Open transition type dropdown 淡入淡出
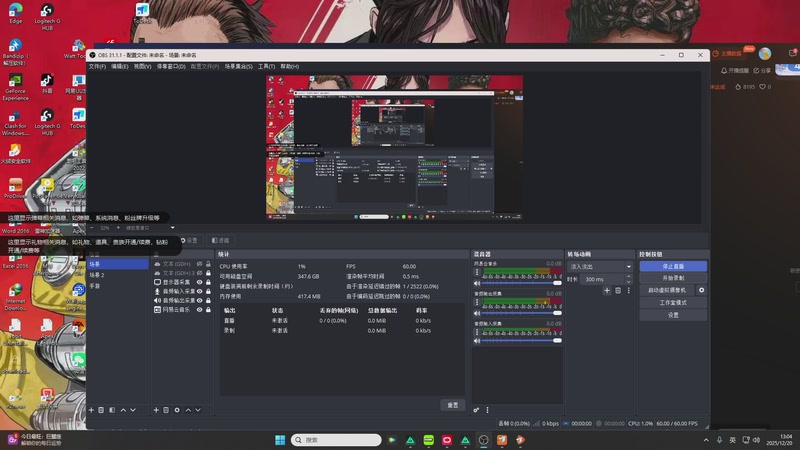800x450 pixels. pyautogui.click(x=600, y=267)
